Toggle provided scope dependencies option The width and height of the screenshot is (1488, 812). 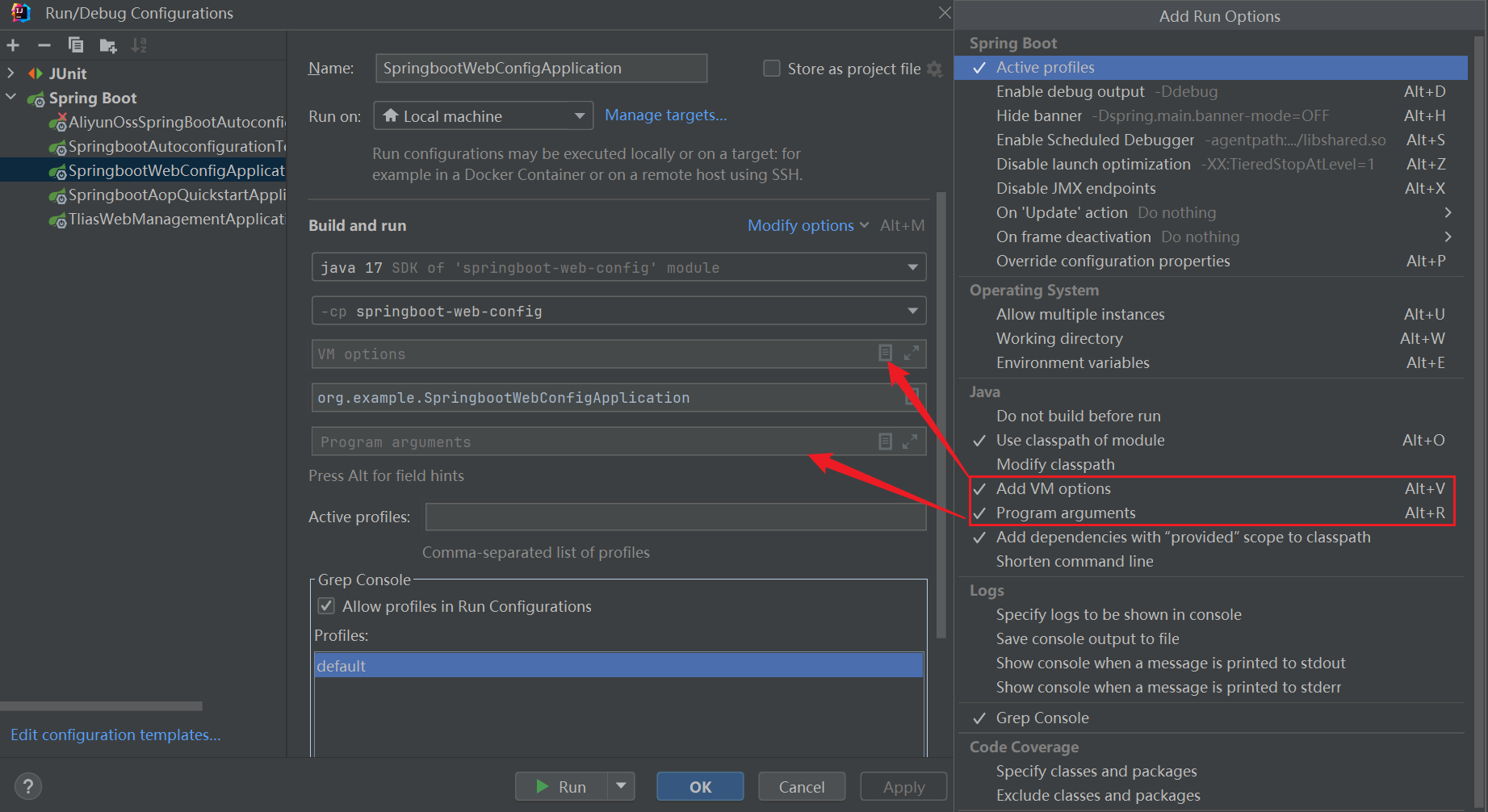[1210, 537]
